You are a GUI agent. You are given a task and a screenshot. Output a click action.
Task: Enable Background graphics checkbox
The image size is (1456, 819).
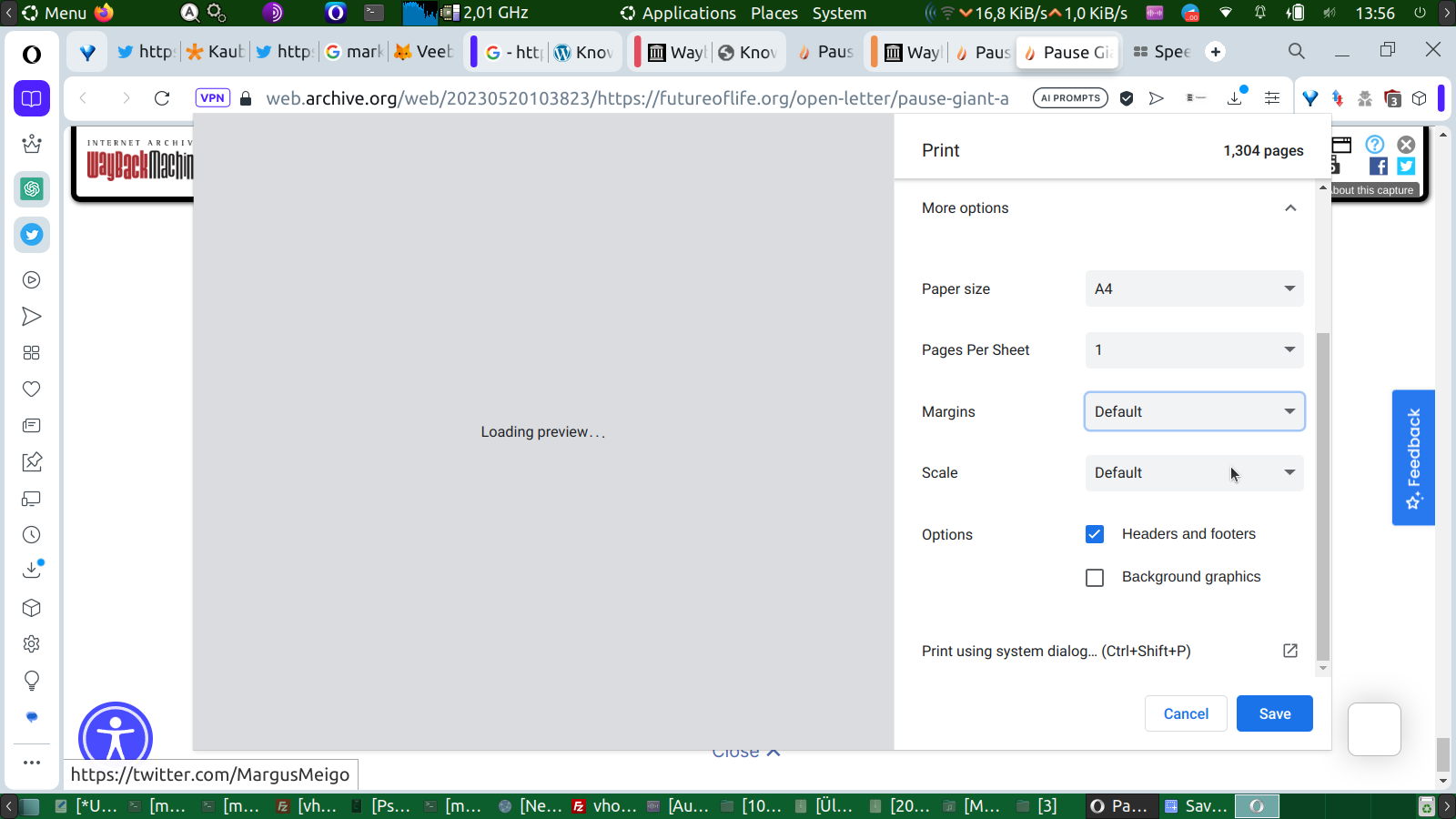(x=1095, y=578)
